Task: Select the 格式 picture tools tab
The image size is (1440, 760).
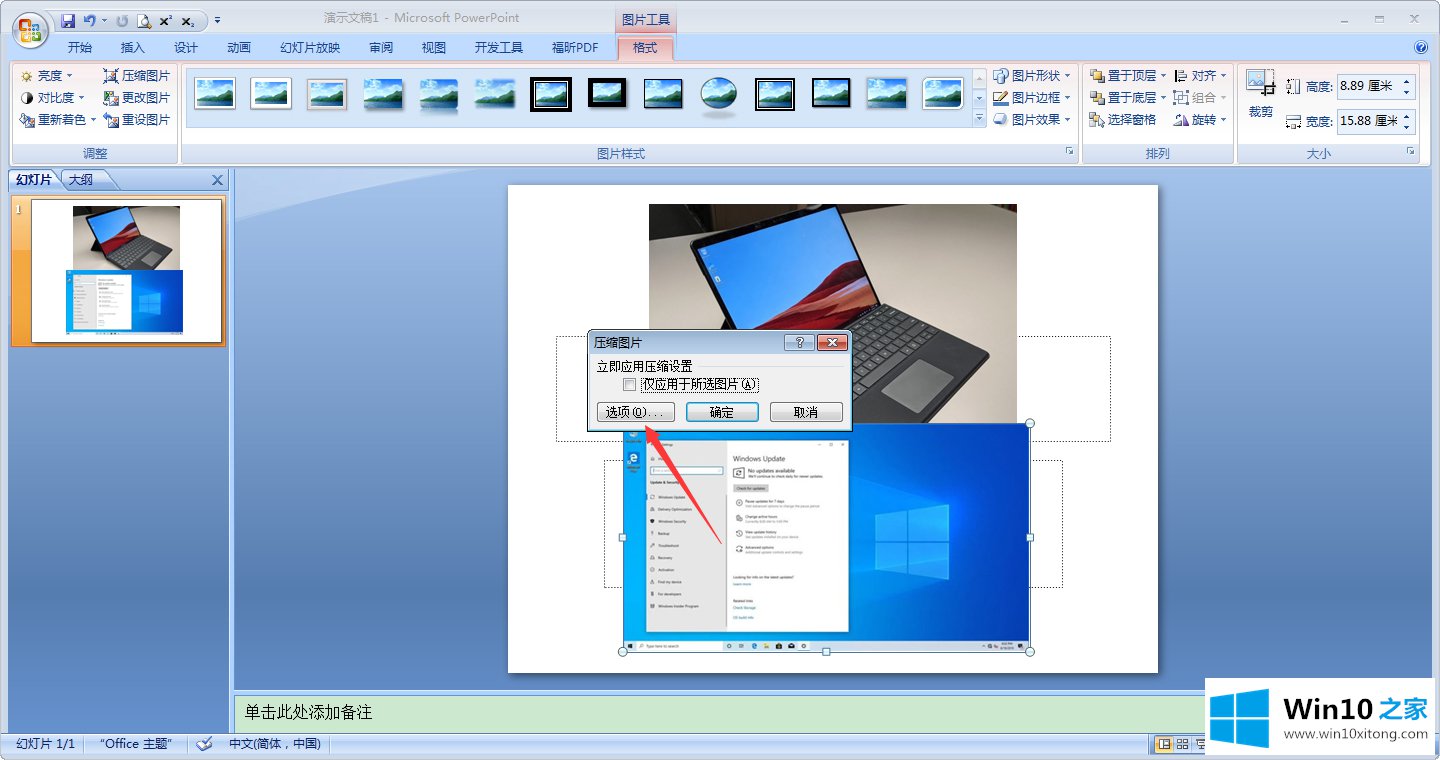Action: click(x=645, y=48)
